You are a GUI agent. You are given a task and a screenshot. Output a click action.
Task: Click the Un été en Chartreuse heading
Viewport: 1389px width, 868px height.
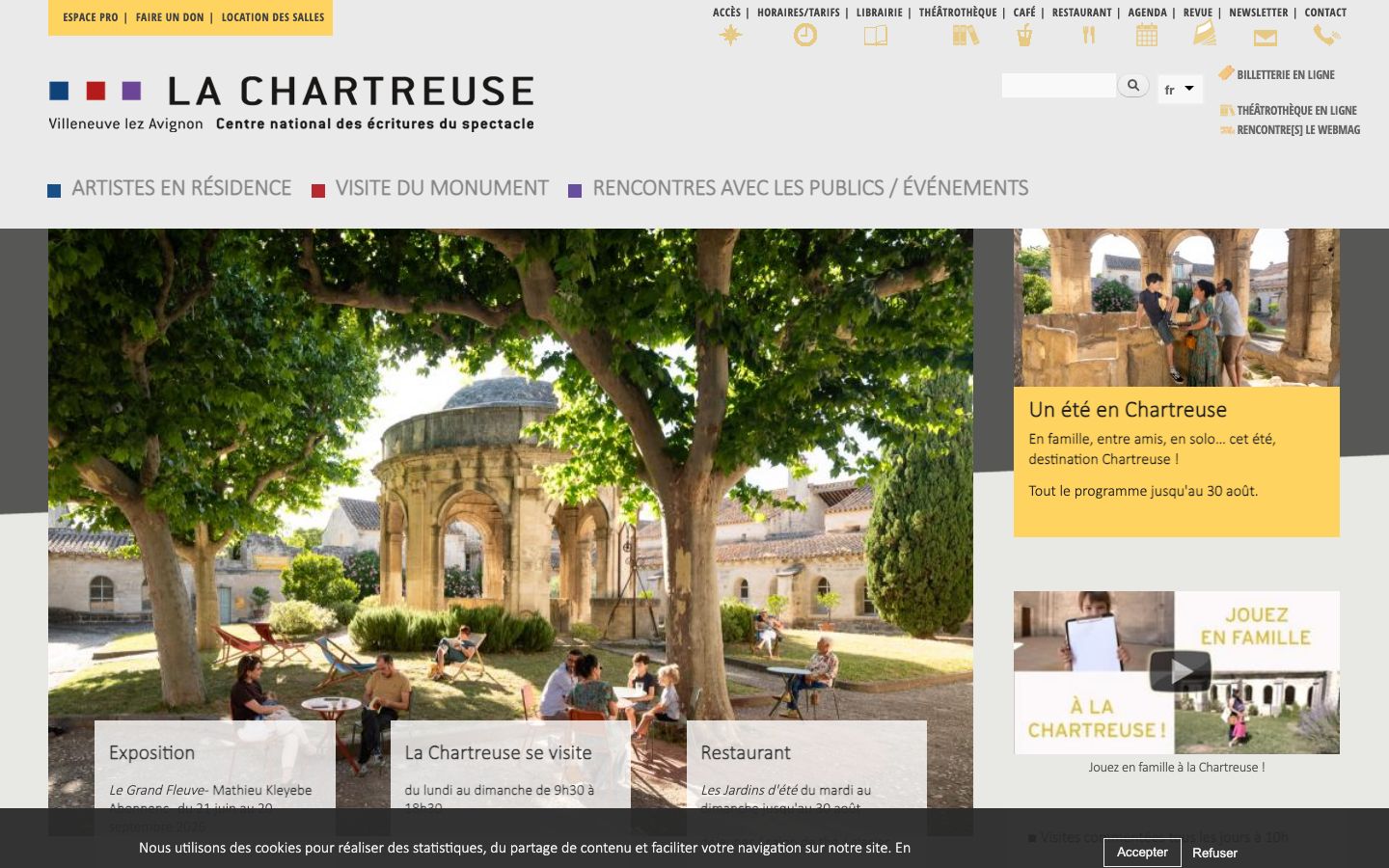[1128, 410]
